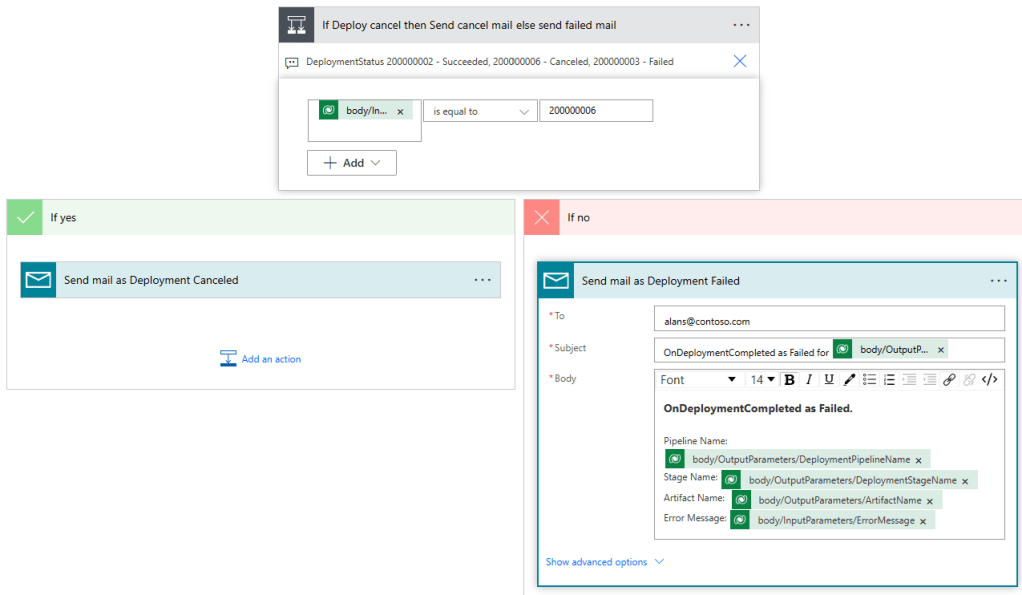Toggle italic formatting in body toolbar
This screenshot has height=595, width=1022.
pos(809,380)
